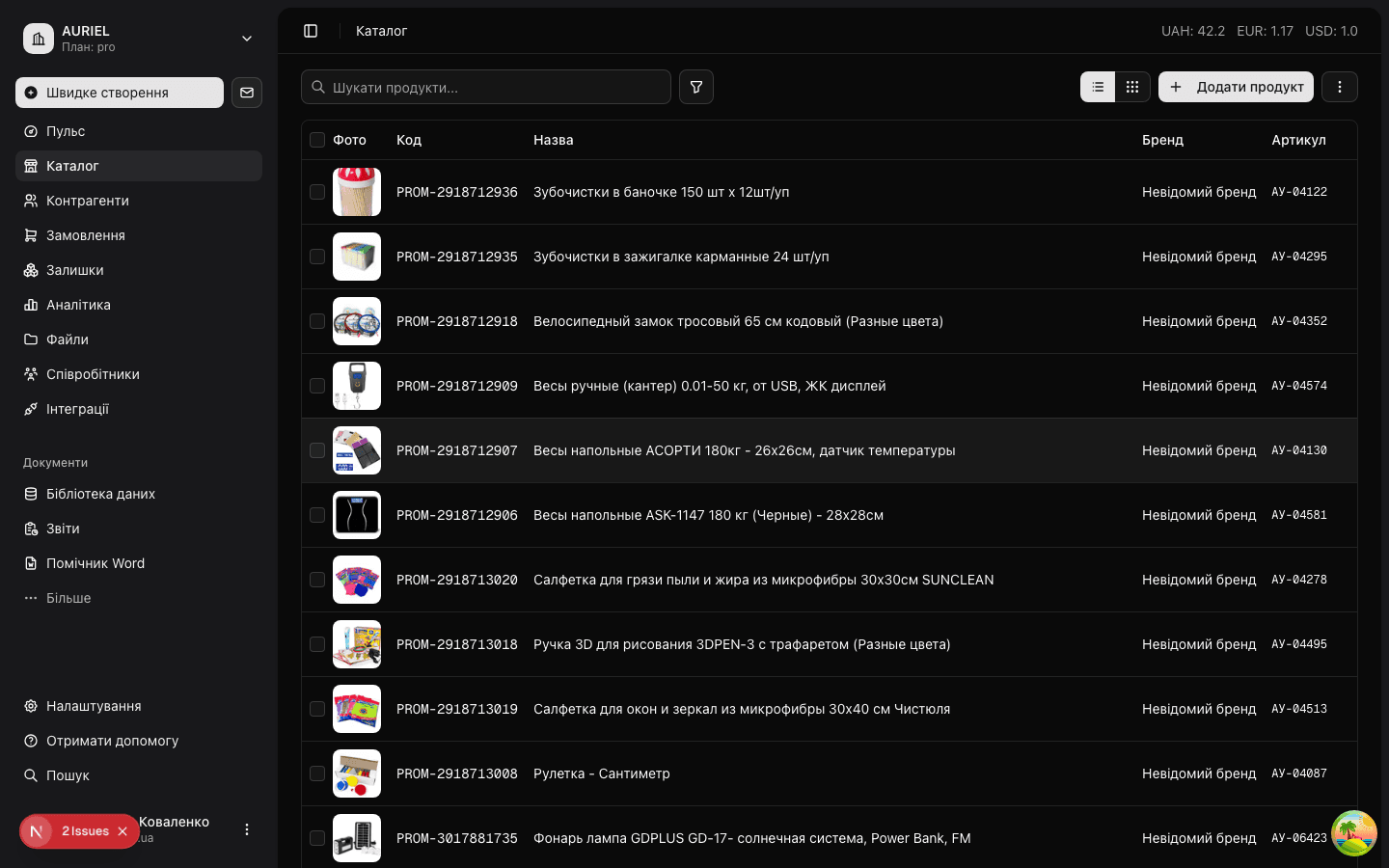Open Весы ручные (кантер) product name
The image size is (1389, 868).
coord(710,386)
